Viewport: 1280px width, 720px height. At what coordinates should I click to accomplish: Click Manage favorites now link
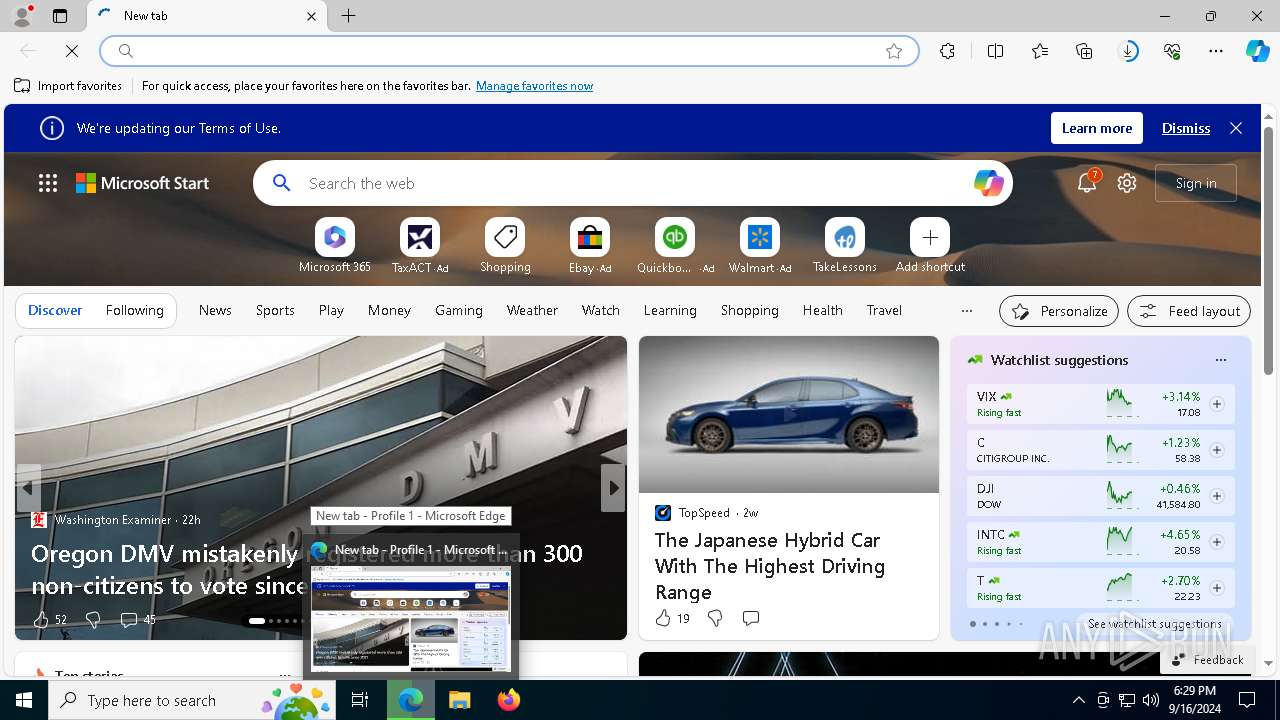pos(534,86)
